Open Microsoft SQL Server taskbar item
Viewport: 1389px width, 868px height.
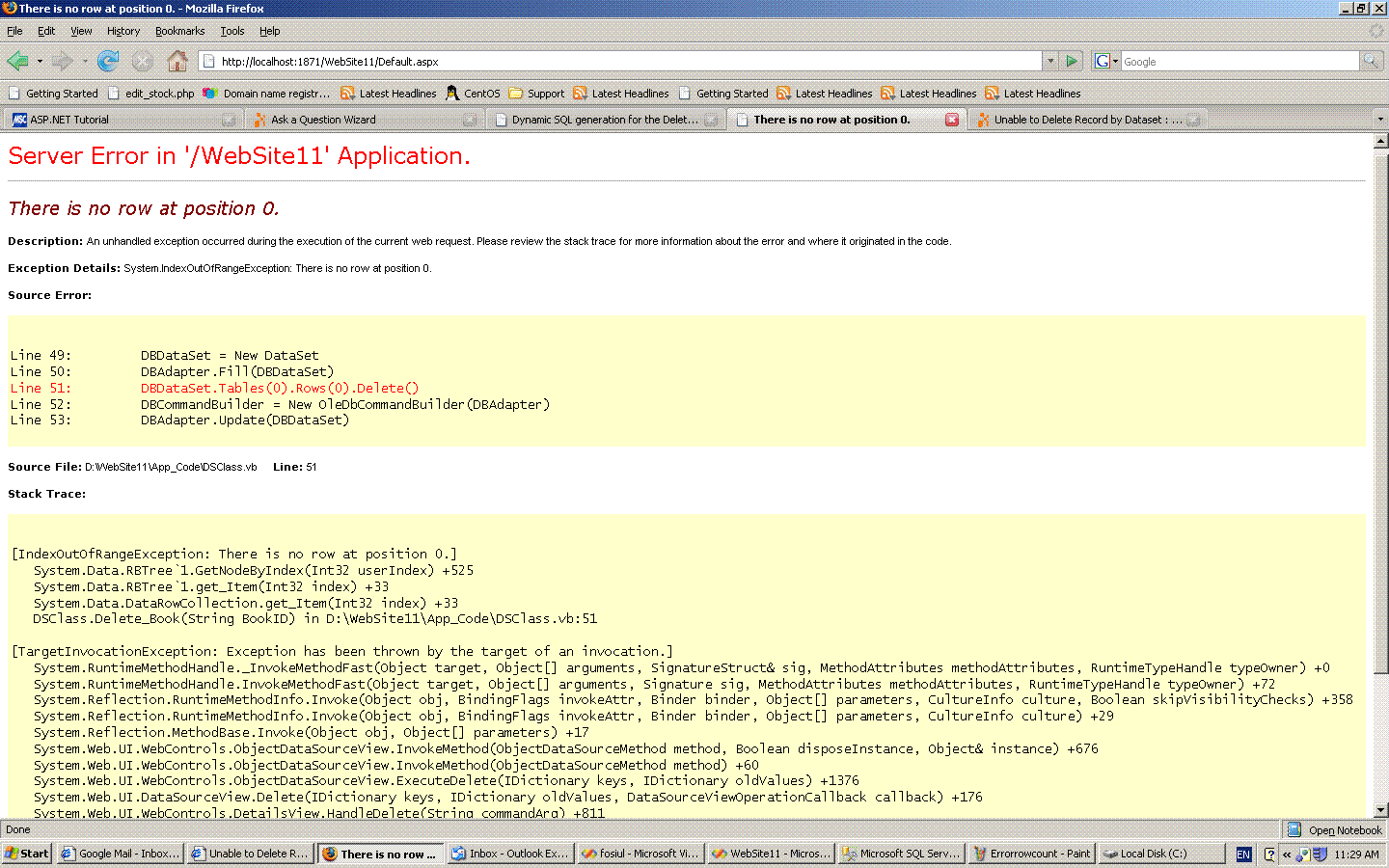901,854
